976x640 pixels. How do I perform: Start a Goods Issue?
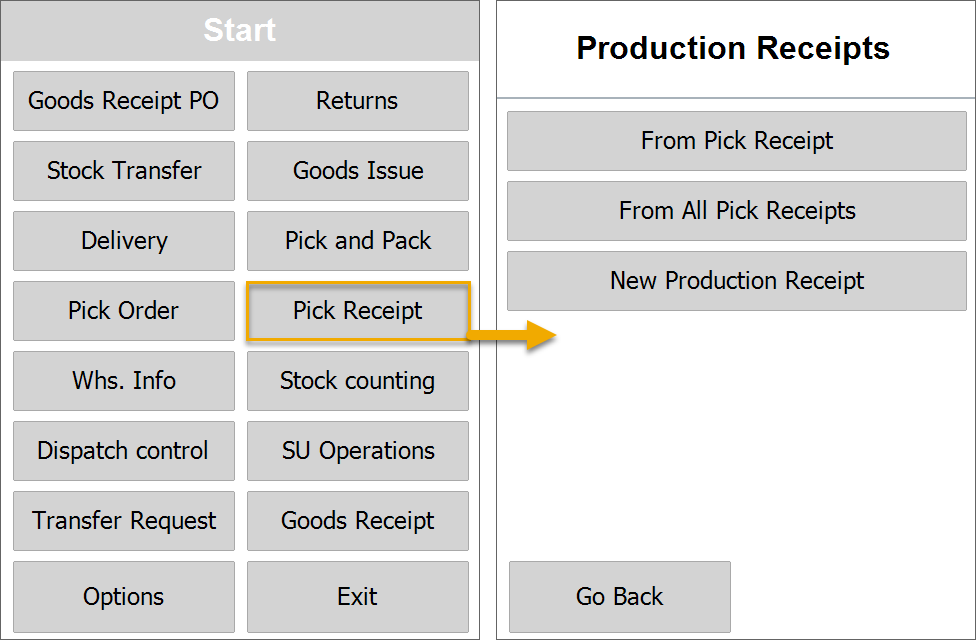click(x=357, y=171)
